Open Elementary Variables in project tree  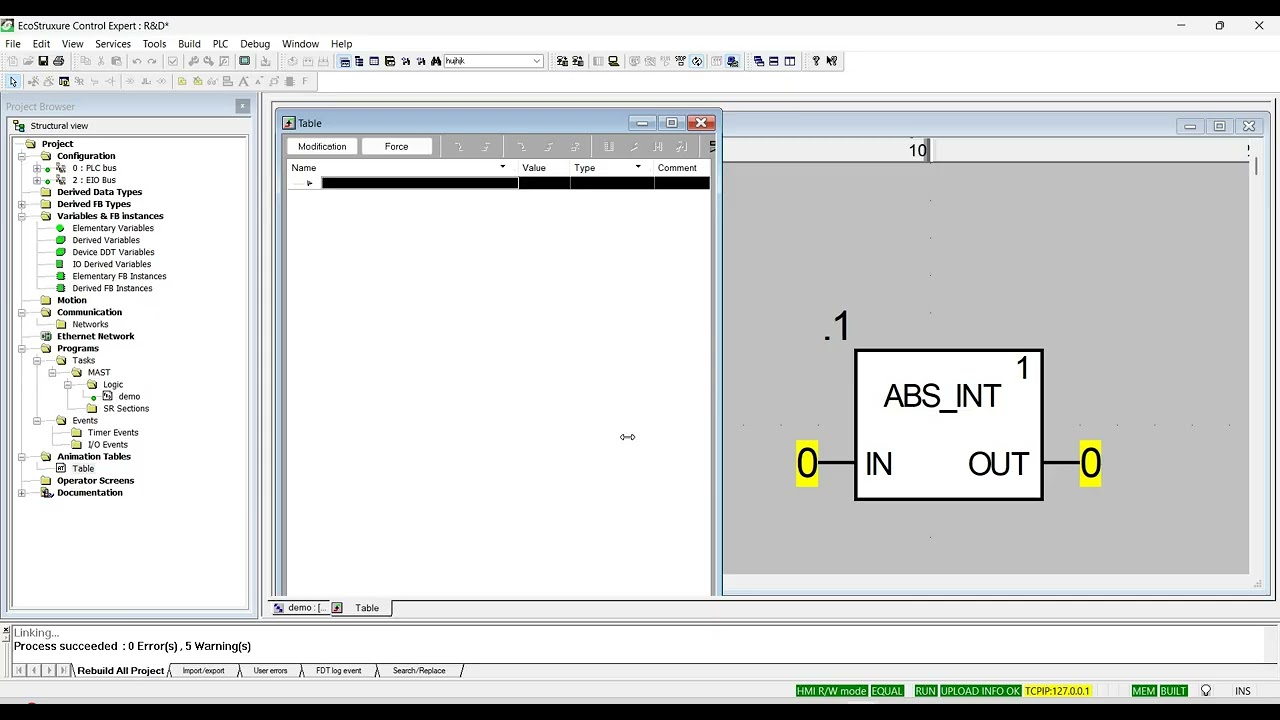tap(113, 228)
